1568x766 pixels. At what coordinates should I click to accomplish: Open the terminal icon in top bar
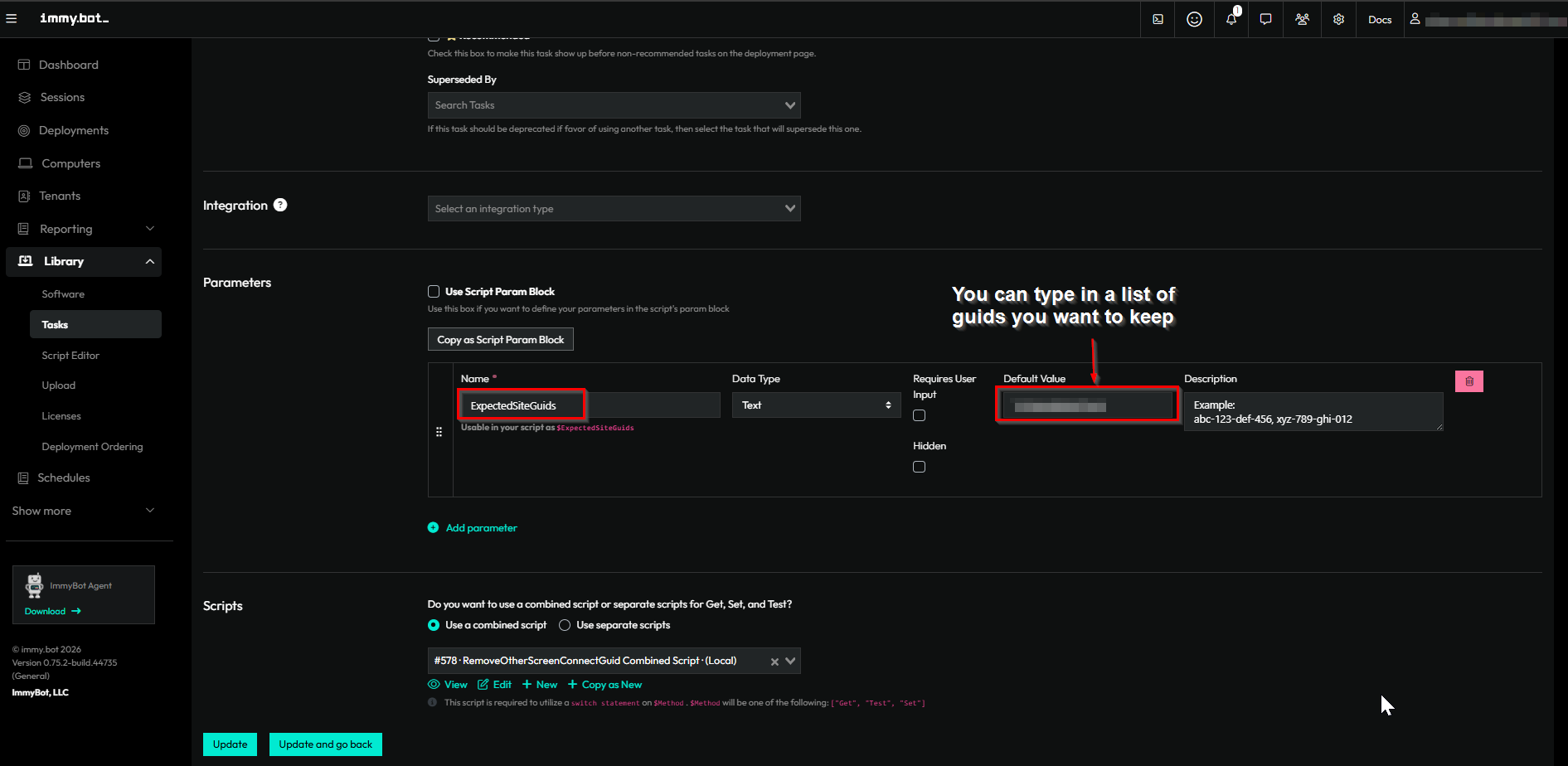click(1158, 19)
